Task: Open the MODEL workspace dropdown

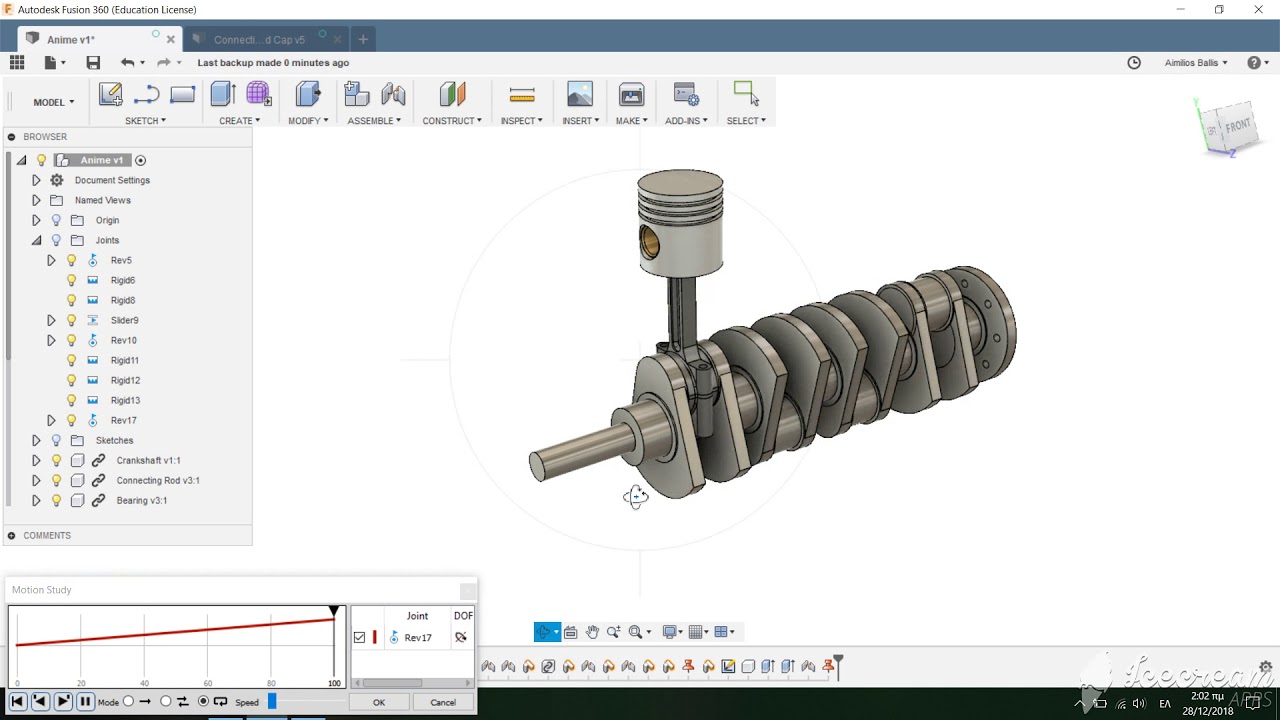Action: (54, 102)
